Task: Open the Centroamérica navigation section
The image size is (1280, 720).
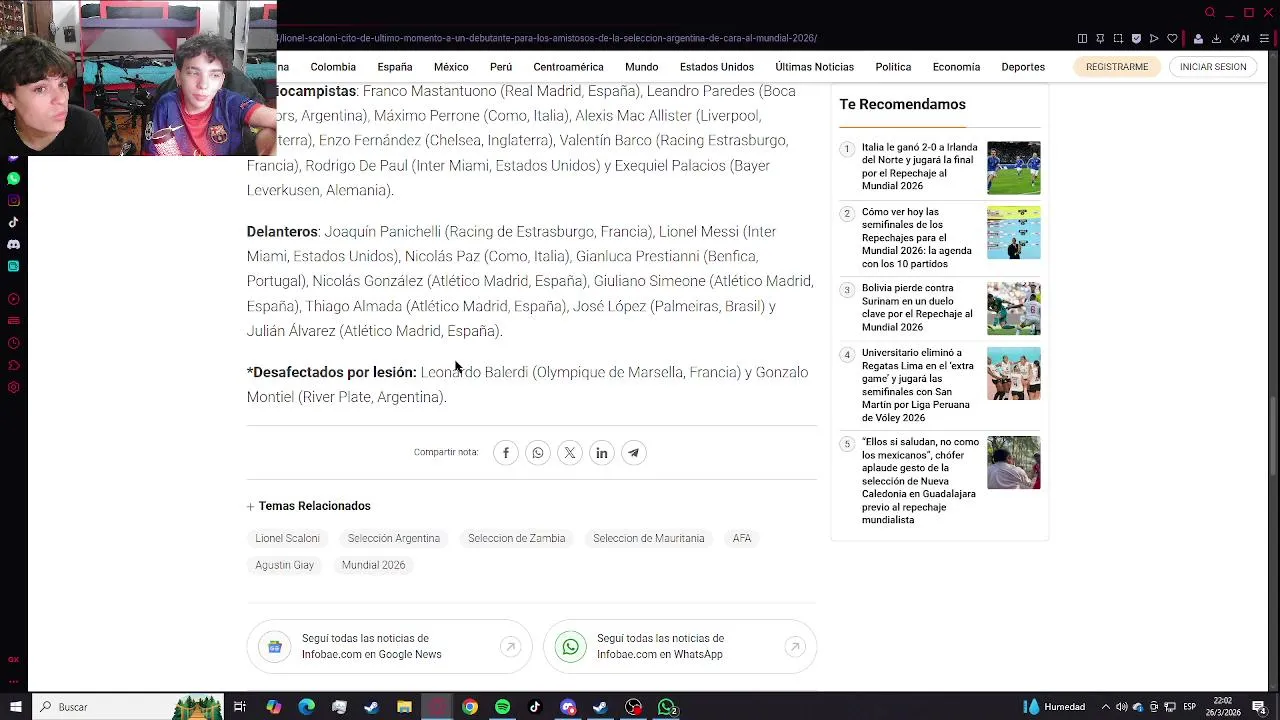Action: pos(568,67)
